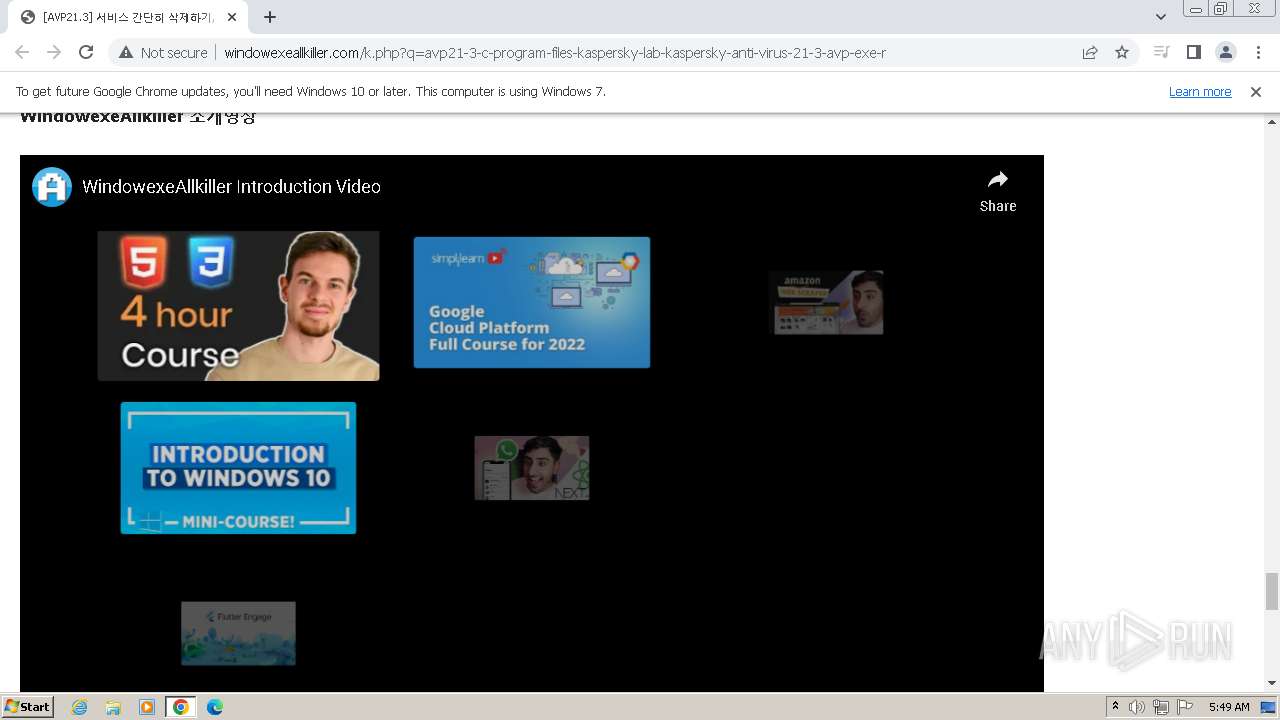Open the Chrome profile avatar
This screenshot has height=720, width=1280.
[1225, 53]
